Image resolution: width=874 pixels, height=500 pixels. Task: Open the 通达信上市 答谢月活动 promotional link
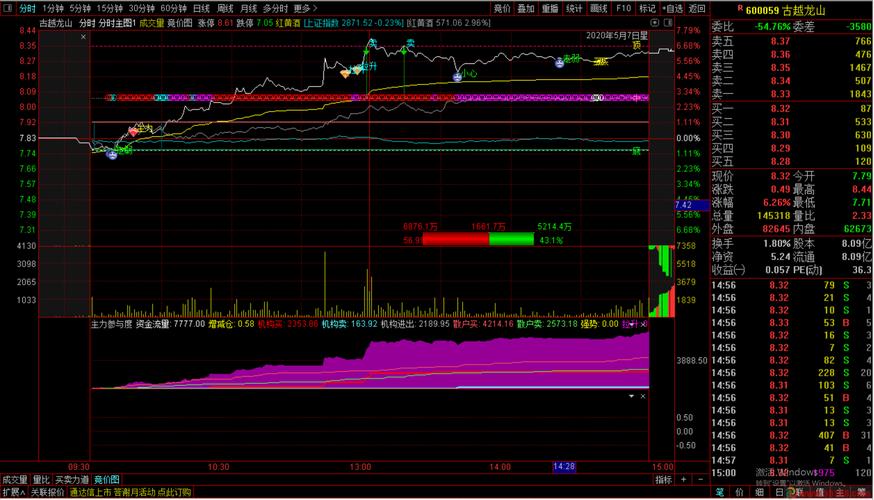click(127, 492)
